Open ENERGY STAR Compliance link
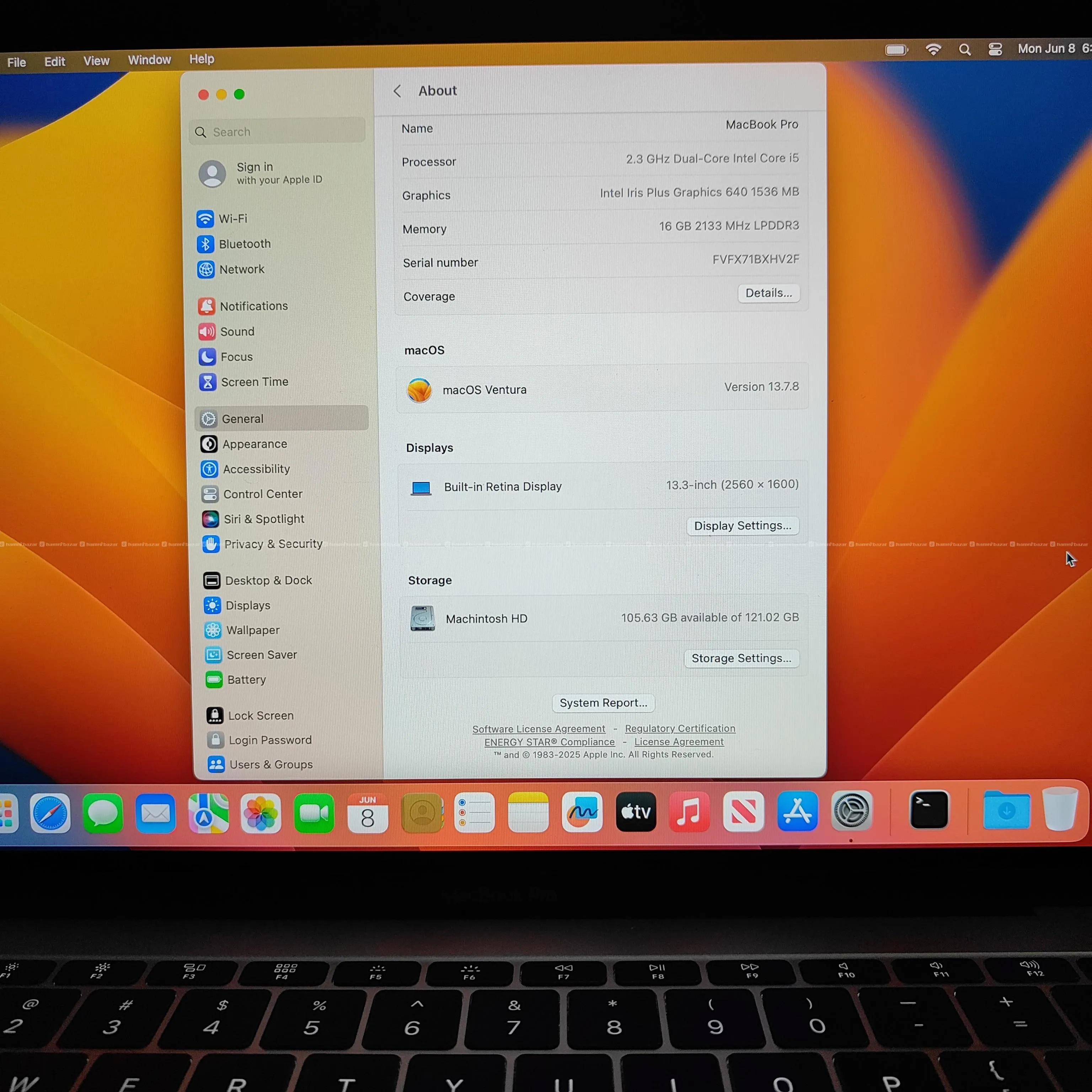The height and width of the screenshot is (1092, 1092). 550,742
